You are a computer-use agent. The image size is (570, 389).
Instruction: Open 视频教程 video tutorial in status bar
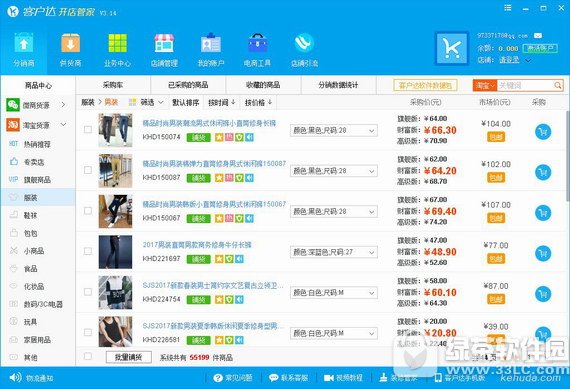point(344,378)
